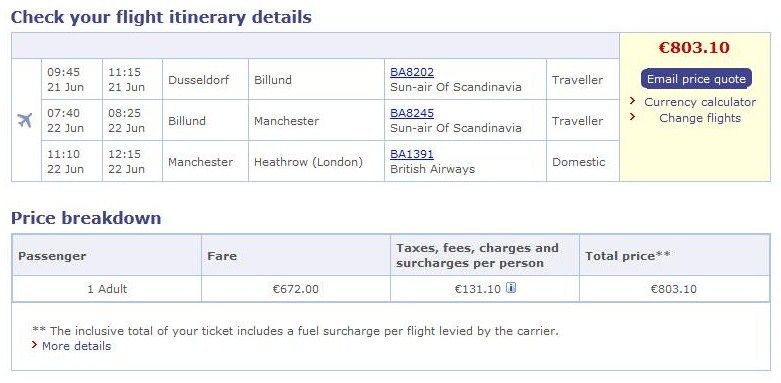The width and height of the screenshot is (781, 383).
Task: Select the Heathrow (London) destination cell
Action: (x=316, y=161)
